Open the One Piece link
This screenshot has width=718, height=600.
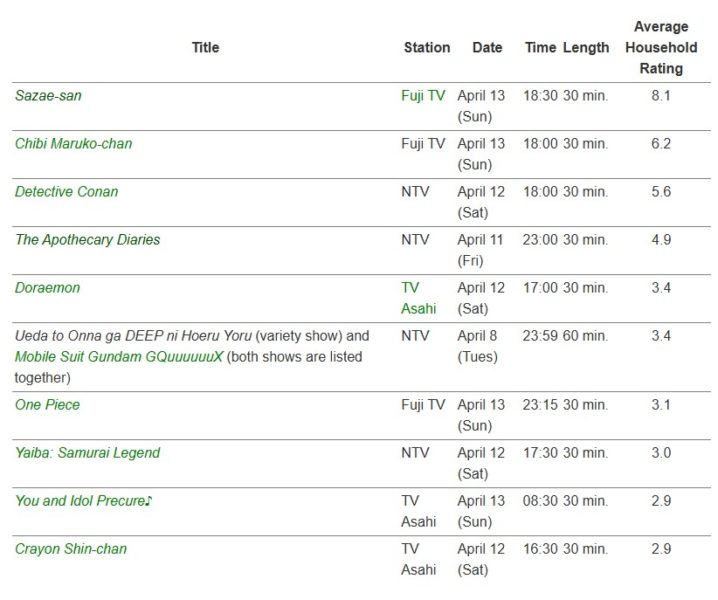coord(47,405)
